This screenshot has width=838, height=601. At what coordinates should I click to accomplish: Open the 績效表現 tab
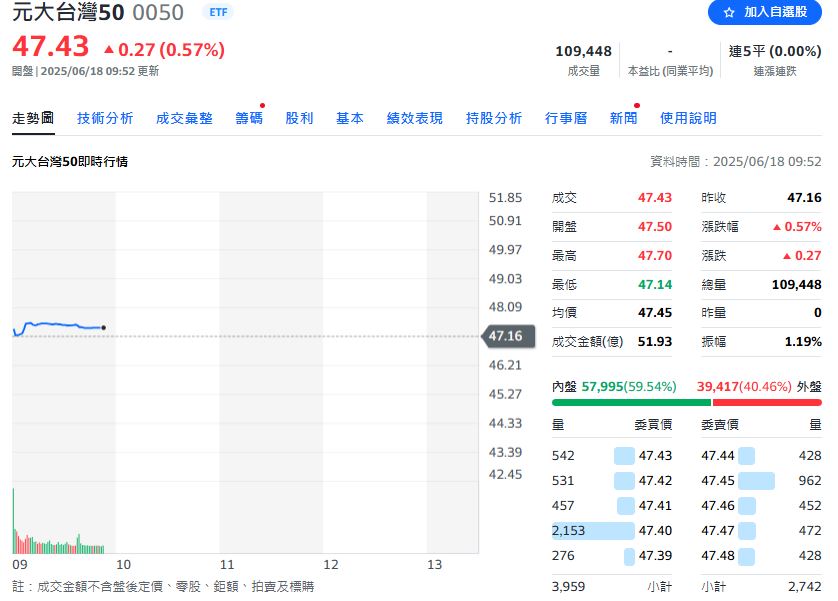(415, 118)
